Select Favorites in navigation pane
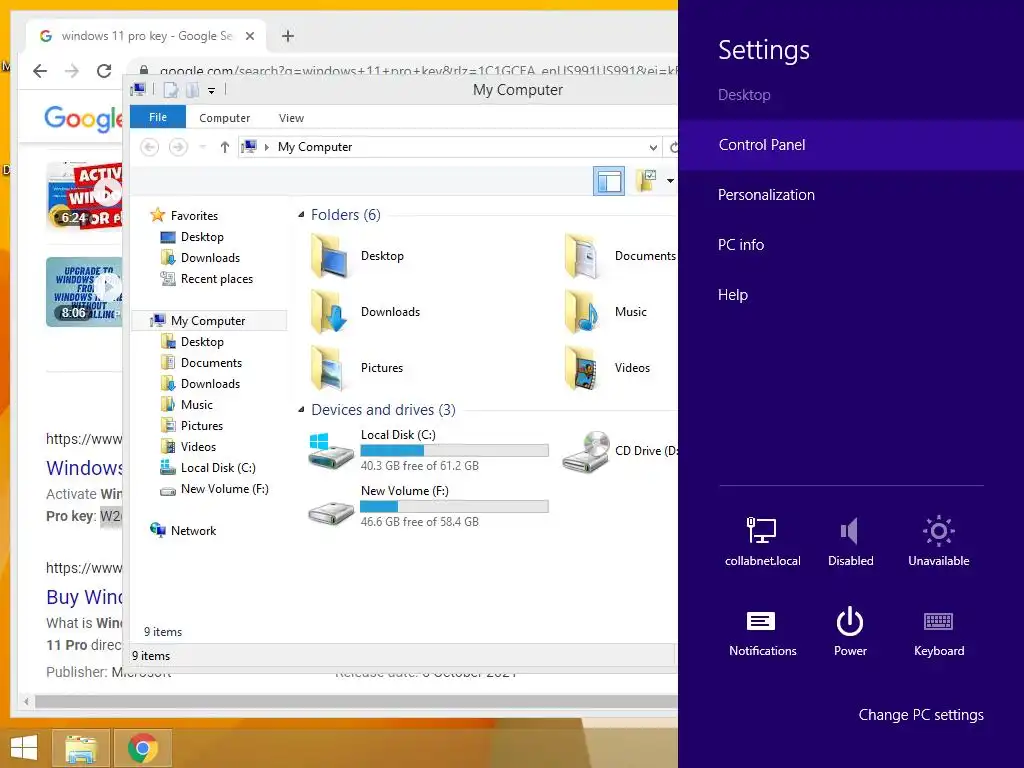Image resolution: width=1024 pixels, height=768 pixels. (x=184, y=216)
